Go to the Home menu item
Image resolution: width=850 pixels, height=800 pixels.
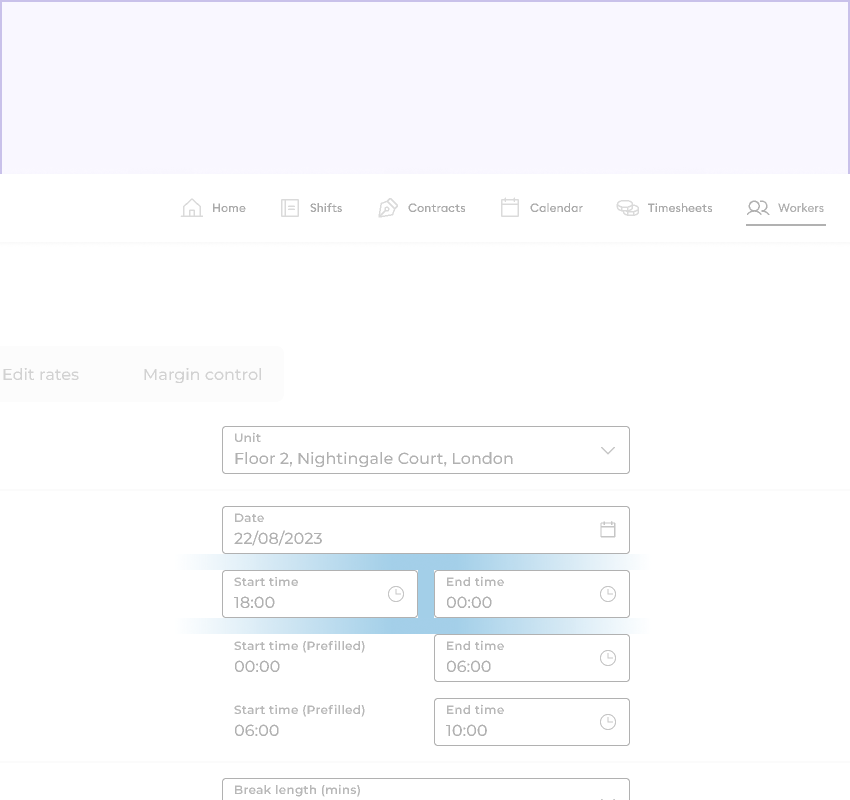click(214, 208)
